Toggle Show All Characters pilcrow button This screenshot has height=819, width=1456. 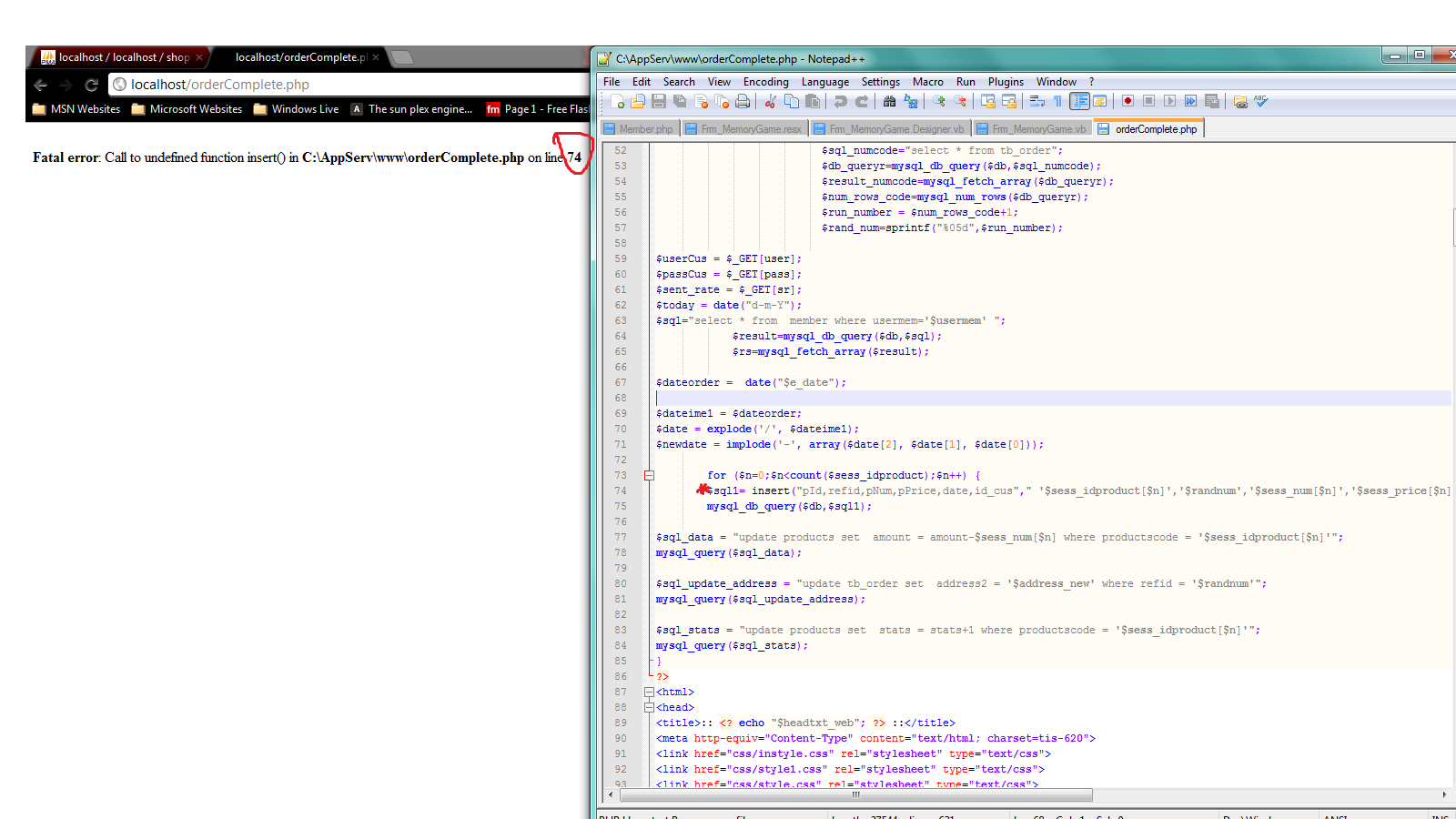pyautogui.click(x=1057, y=101)
